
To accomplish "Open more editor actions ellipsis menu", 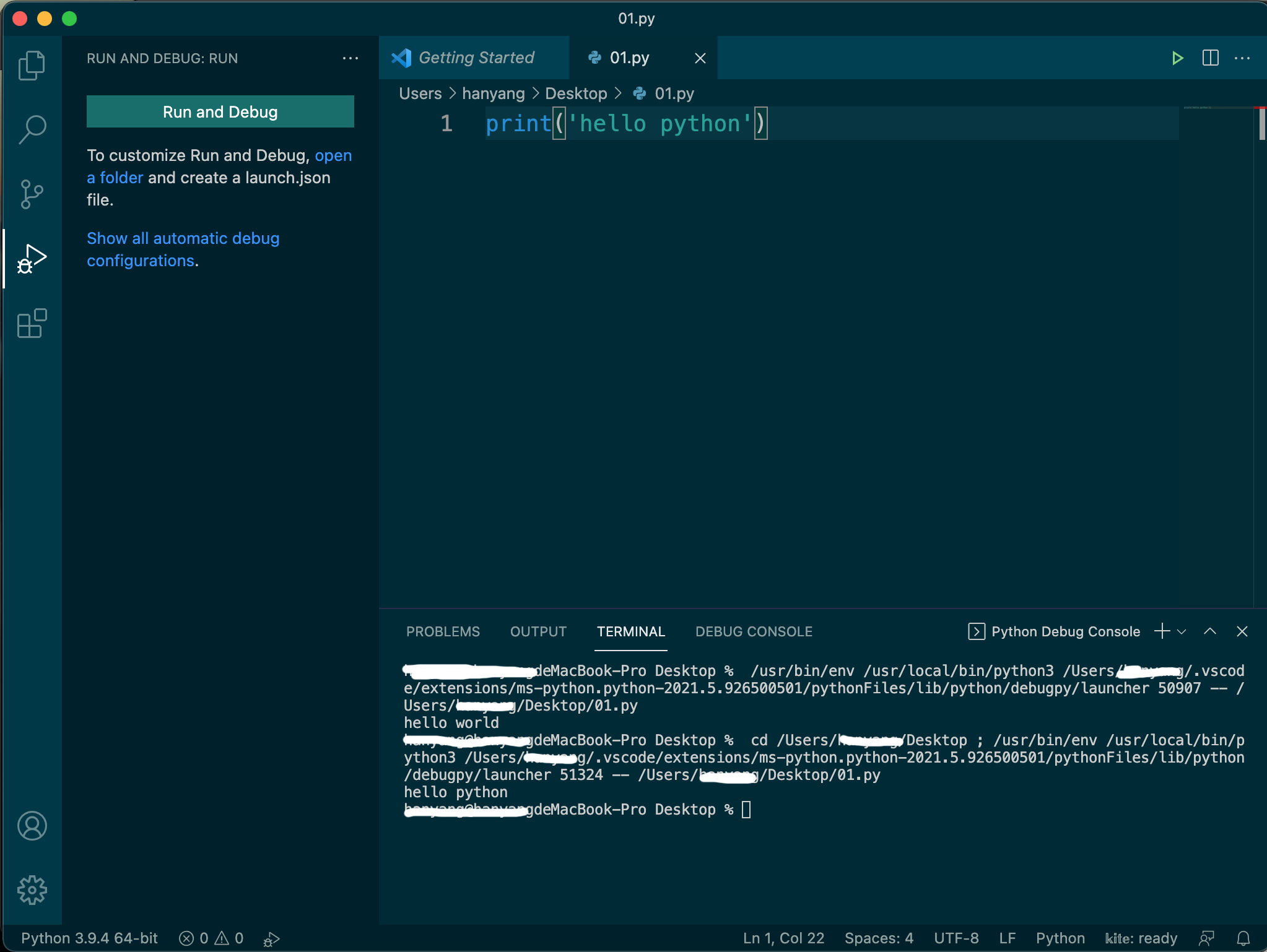I will pyautogui.click(x=1243, y=58).
